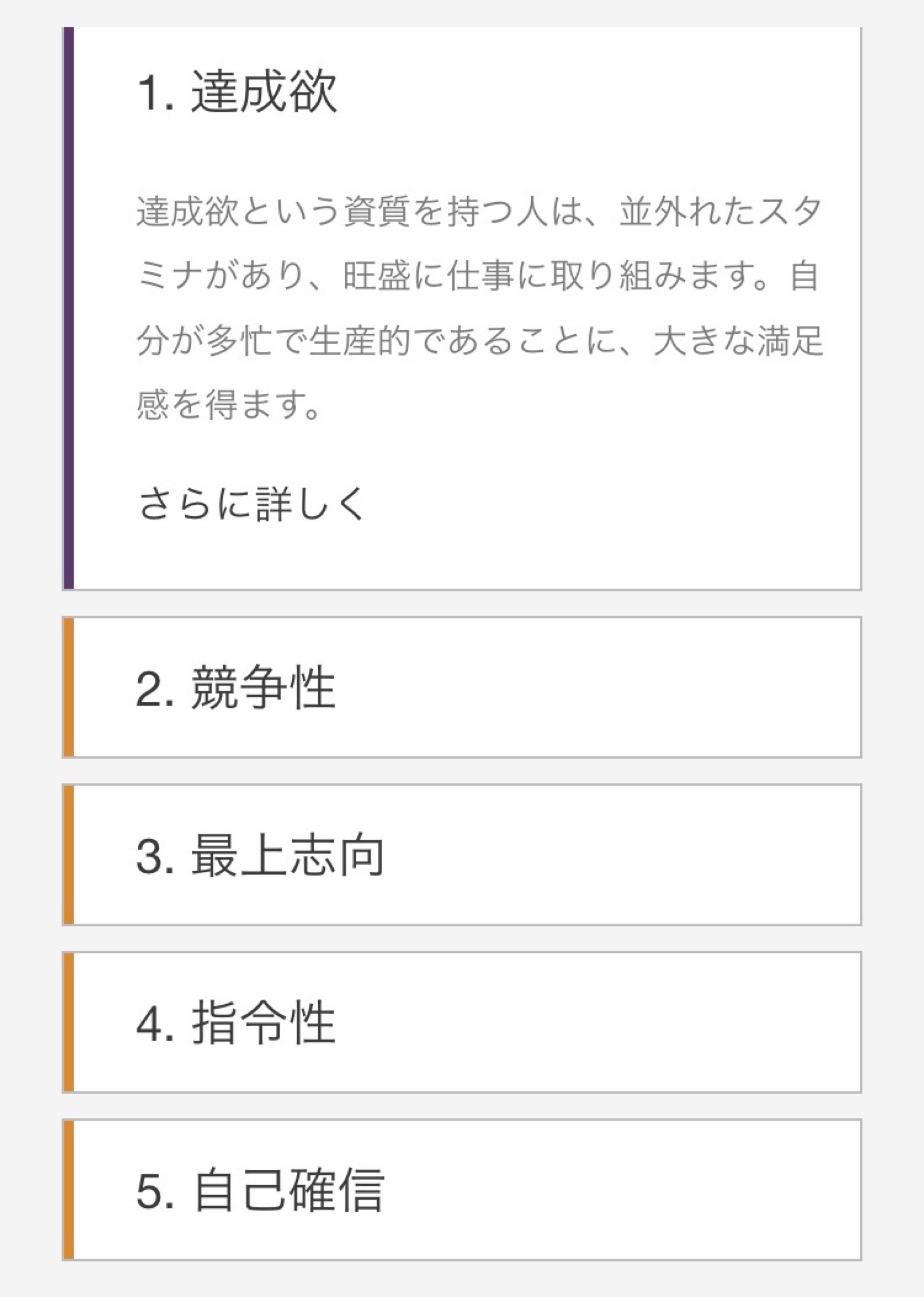
Task: Click the orange bar beside 指令性
Action: (x=68, y=1022)
